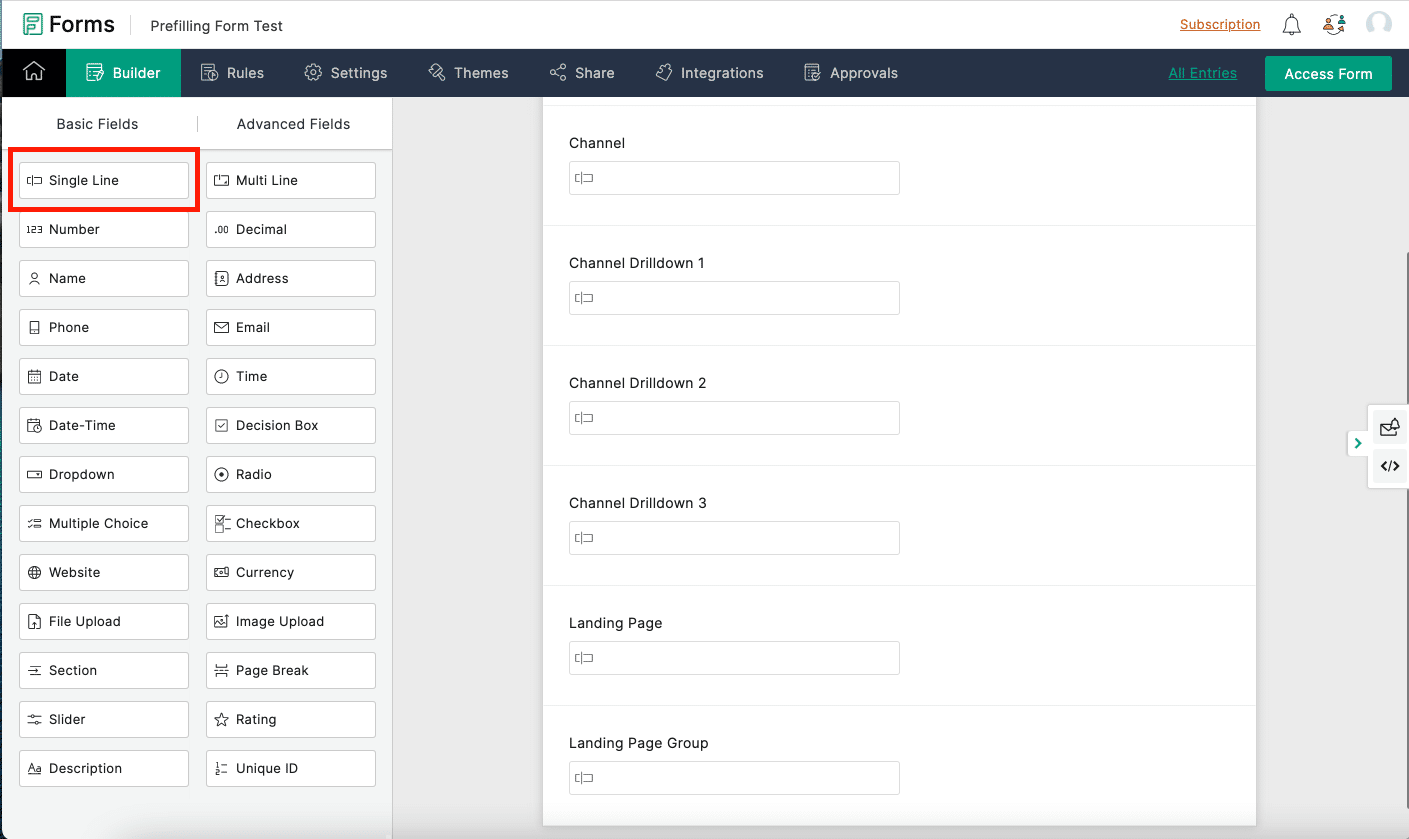Image resolution: width=1409 pixels, height=839 pixels.
Task: Add an Email field
Action: click(291, 327)
